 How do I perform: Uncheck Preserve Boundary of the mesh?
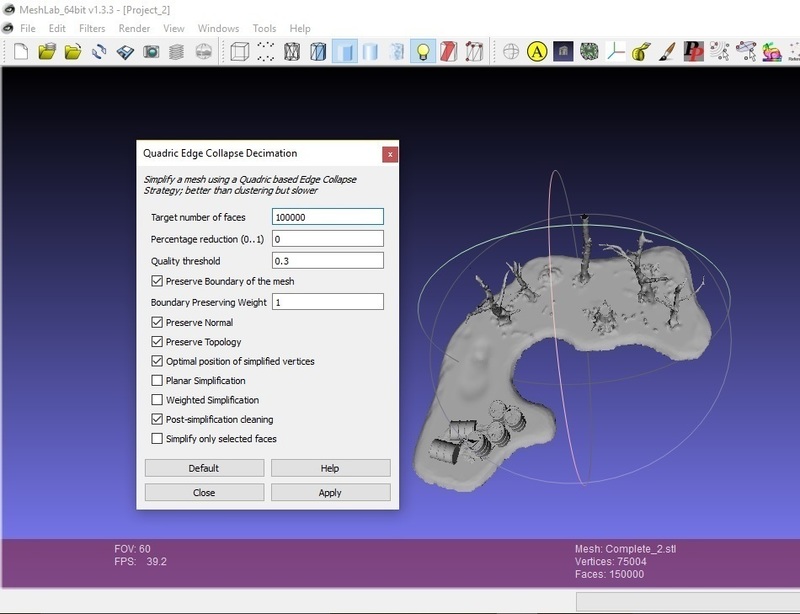point(157,281)
